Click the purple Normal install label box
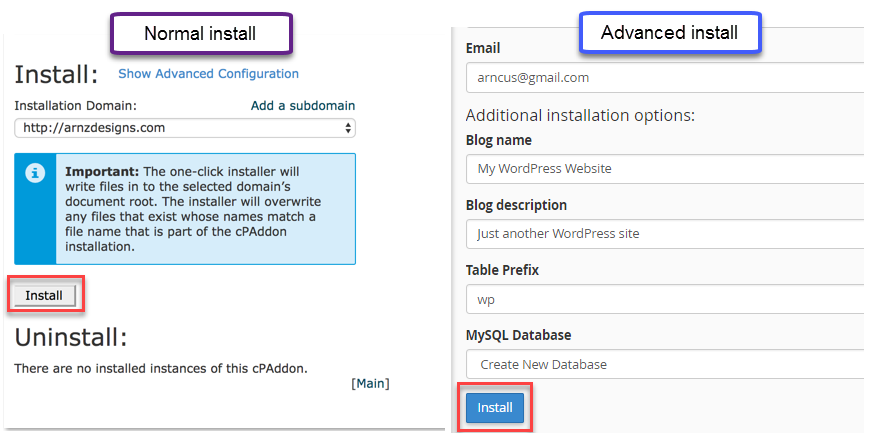The height and width of the screenshot is (433, 895). tap(200, 34)
